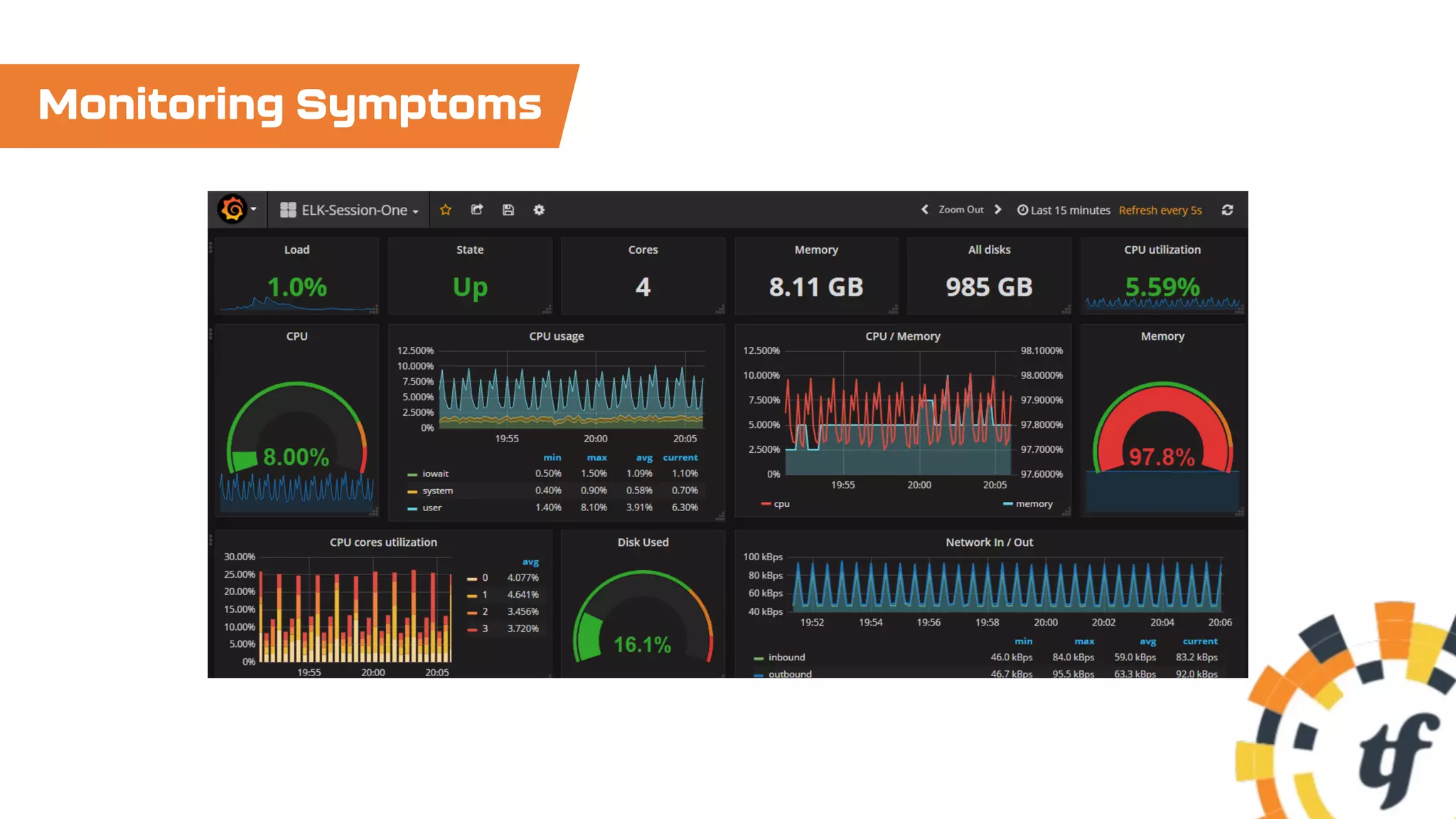Open the Load panel title menu
1456x819 pixels.
point(297,250)
